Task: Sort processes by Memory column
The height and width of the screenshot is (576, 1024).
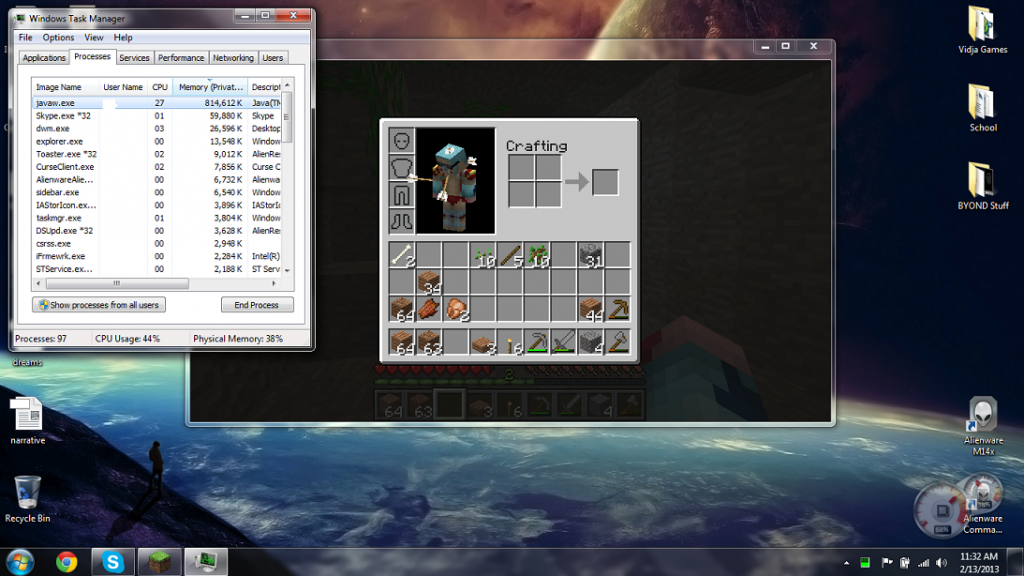Action: [210, 87]
